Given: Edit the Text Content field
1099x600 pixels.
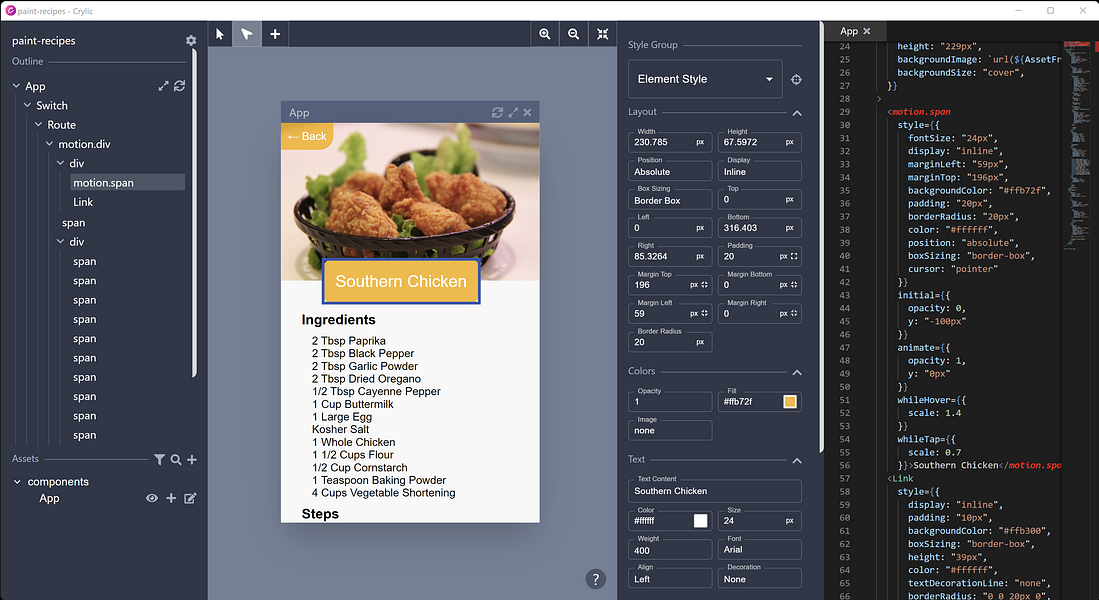Looking at the screenshot, I should pos(715,491).
